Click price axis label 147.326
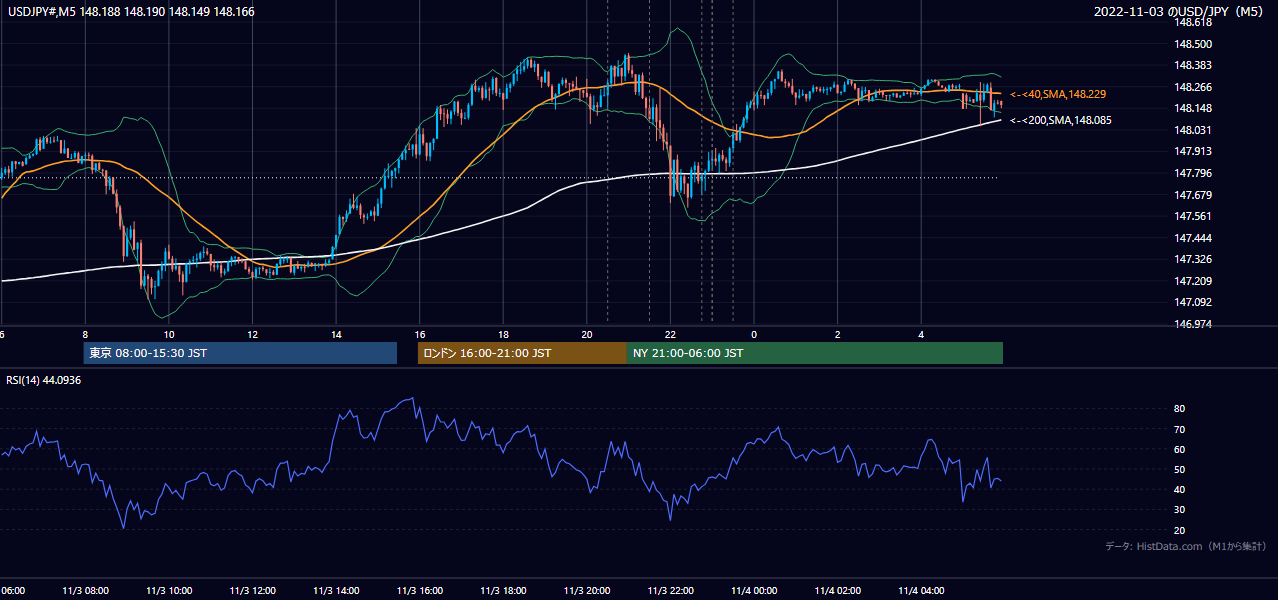The image size is (1278, 600). [x=1194, y=259]
